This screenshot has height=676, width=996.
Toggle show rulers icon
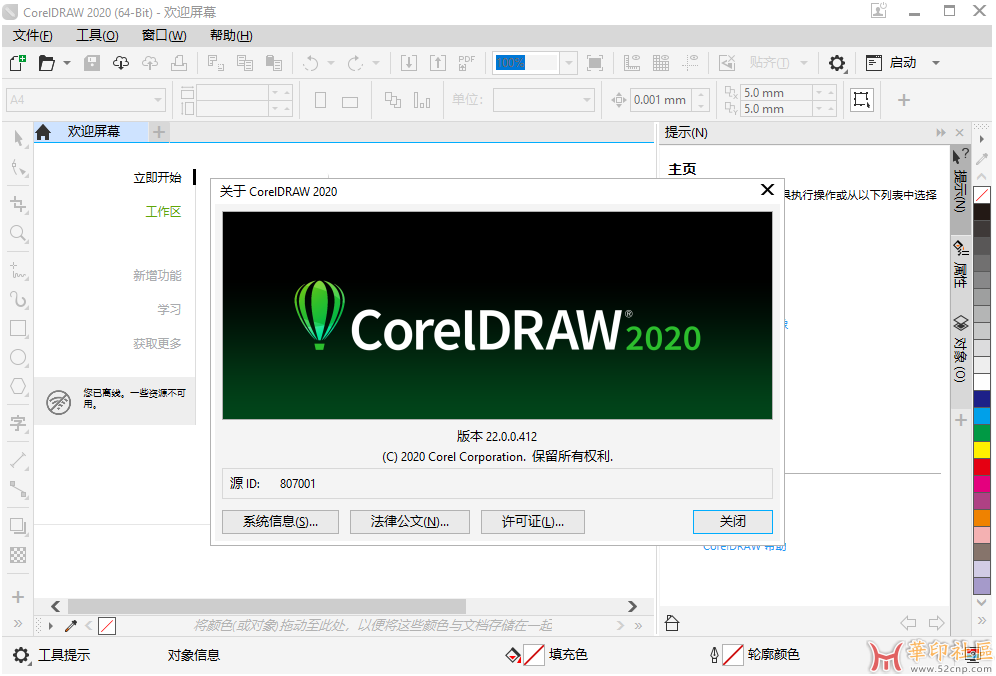pos(632,62)
